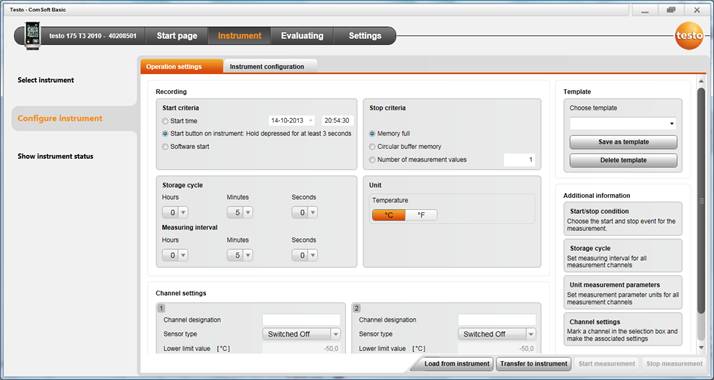Open the Settings tab
Screen dimensions: 714x380
(365, 36)
